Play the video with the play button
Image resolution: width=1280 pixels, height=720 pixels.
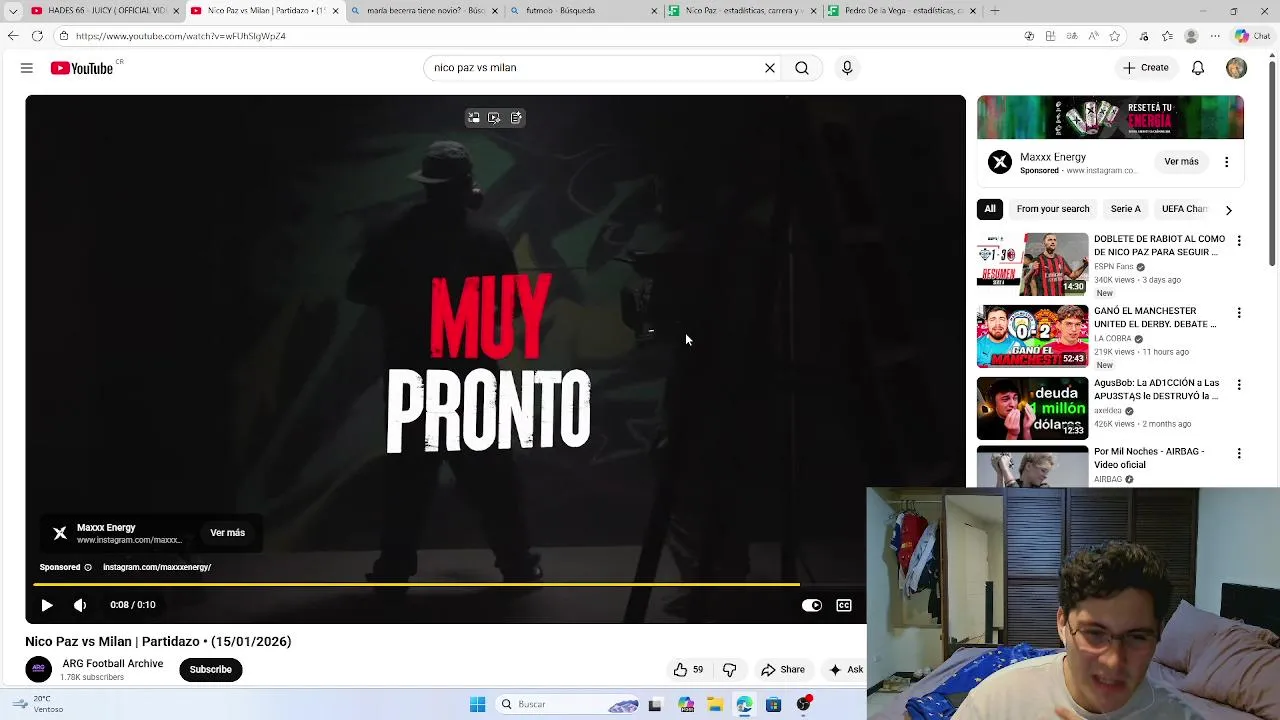coord(47,605)
